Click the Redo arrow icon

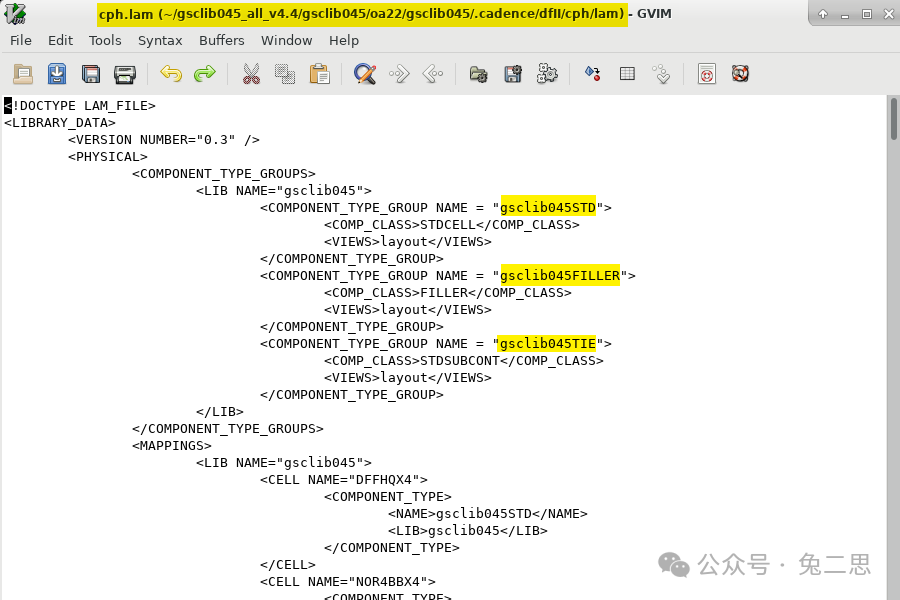pos(205,74)
